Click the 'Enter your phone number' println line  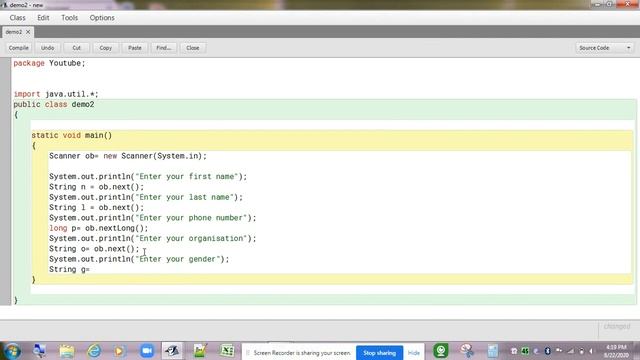click(x=153, y=218)
